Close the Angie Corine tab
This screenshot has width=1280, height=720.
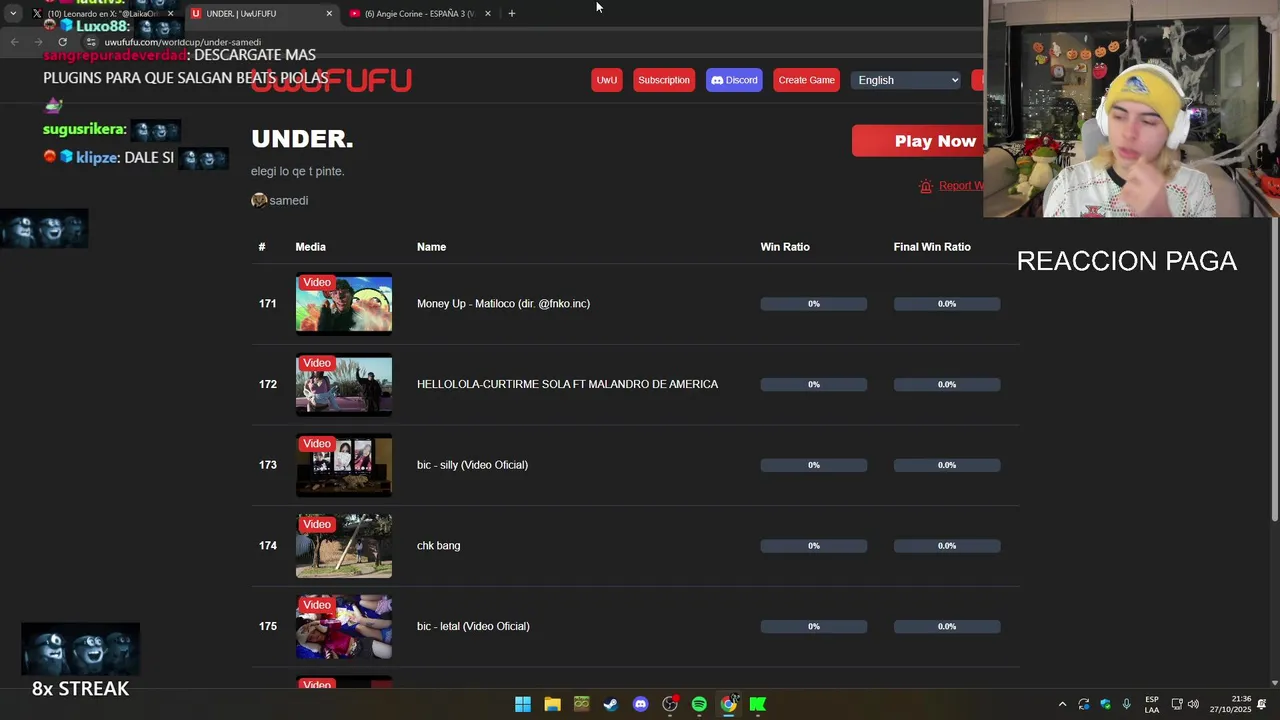(x=488, y=13)
